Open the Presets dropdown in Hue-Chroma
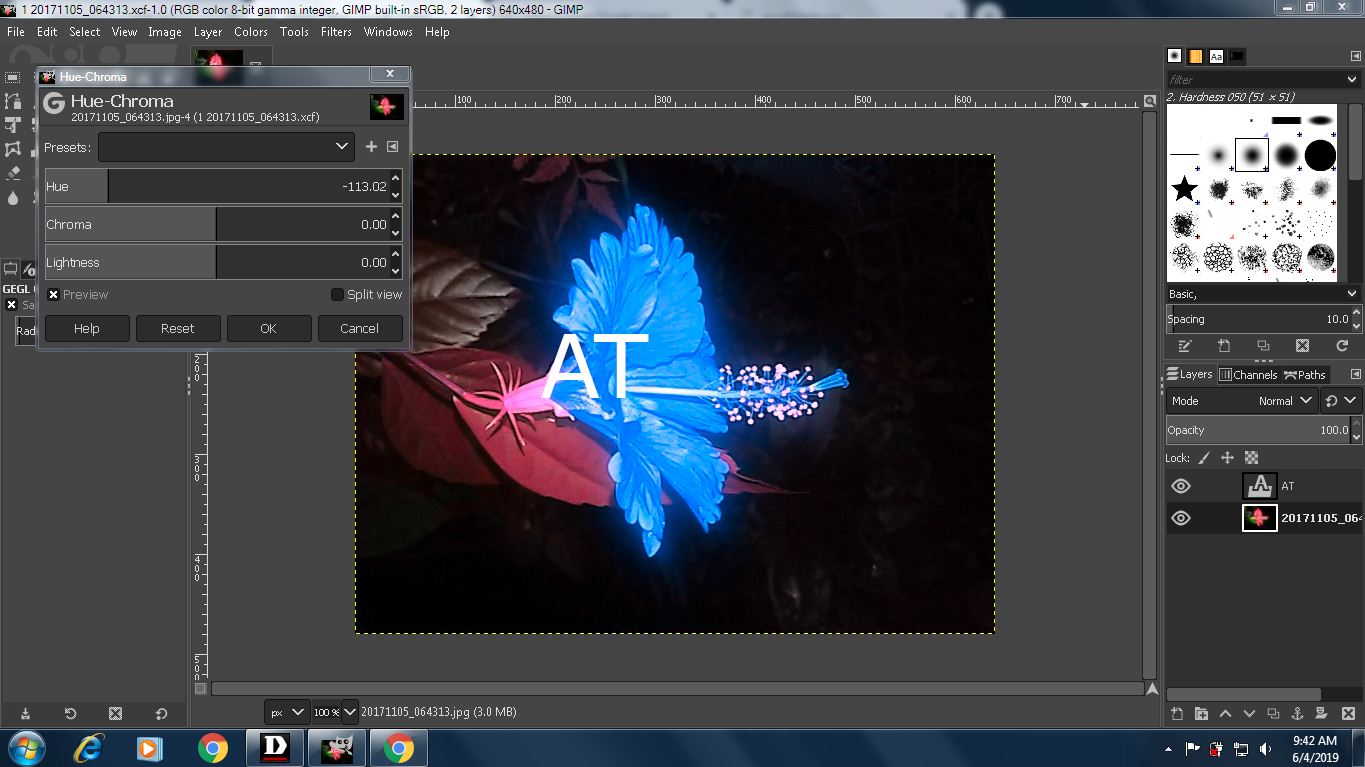Screen dimensions: 1365x767 226,147
